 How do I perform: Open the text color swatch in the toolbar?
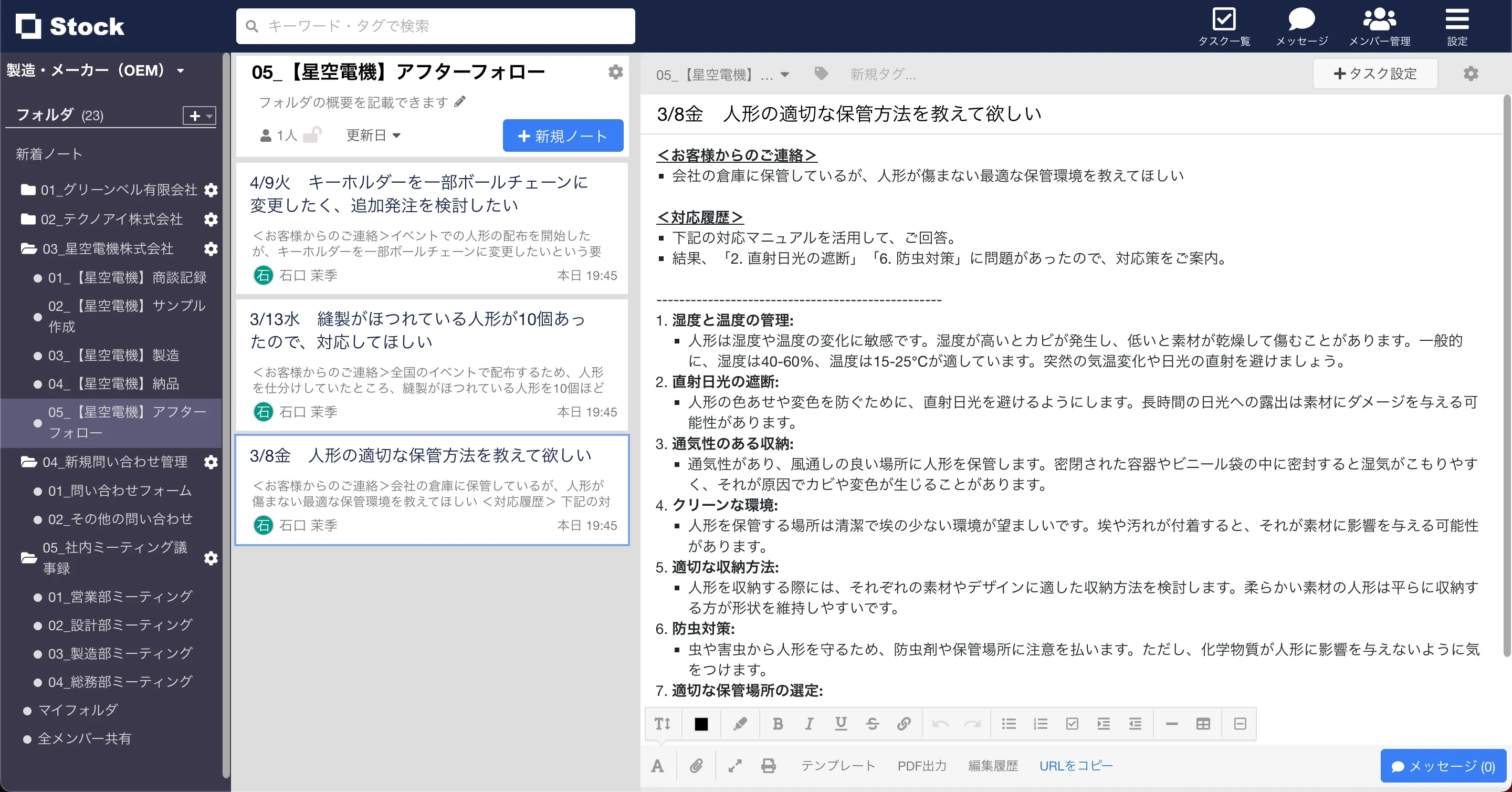point(701,724)
